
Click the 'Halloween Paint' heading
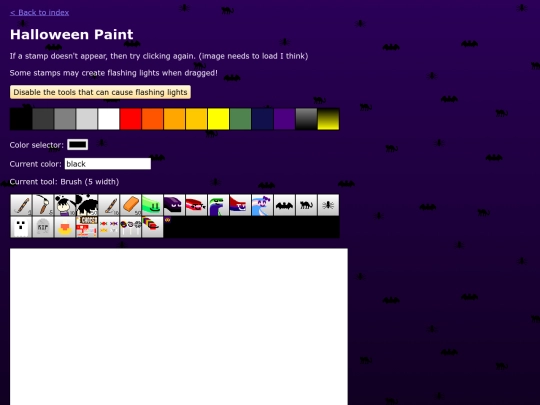click(x=72, y=34)
